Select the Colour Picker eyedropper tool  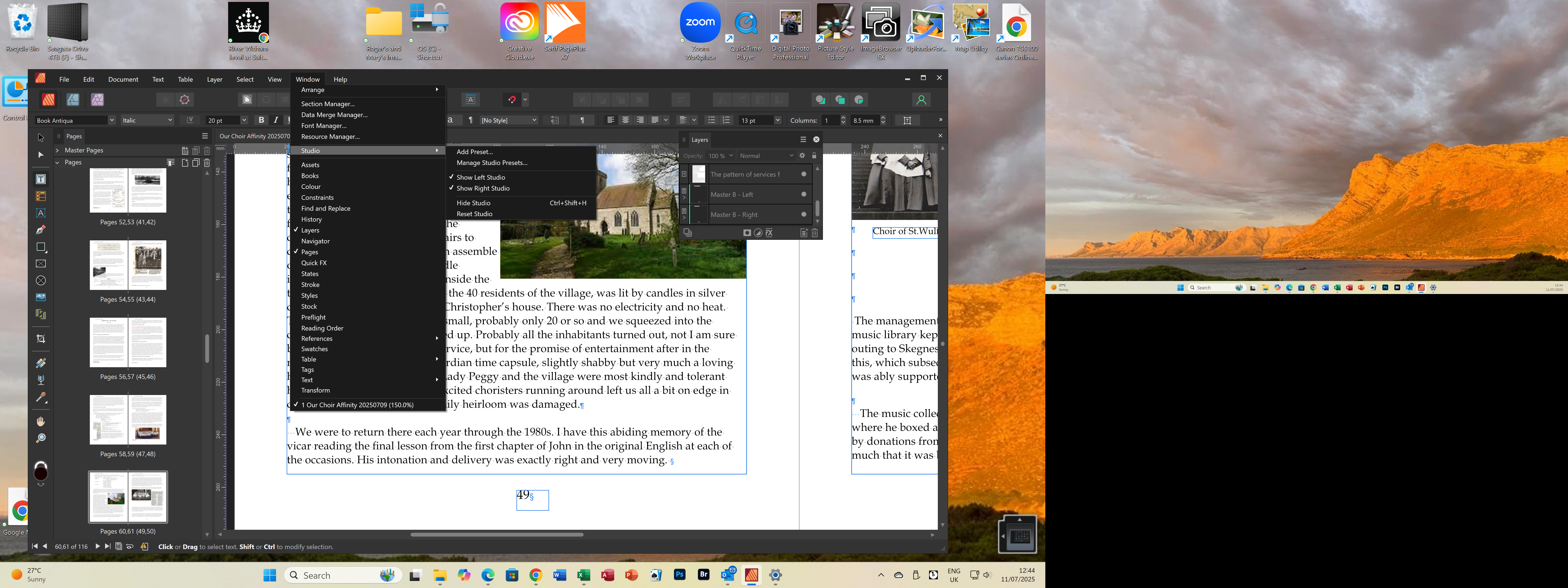tap(41, 397)
